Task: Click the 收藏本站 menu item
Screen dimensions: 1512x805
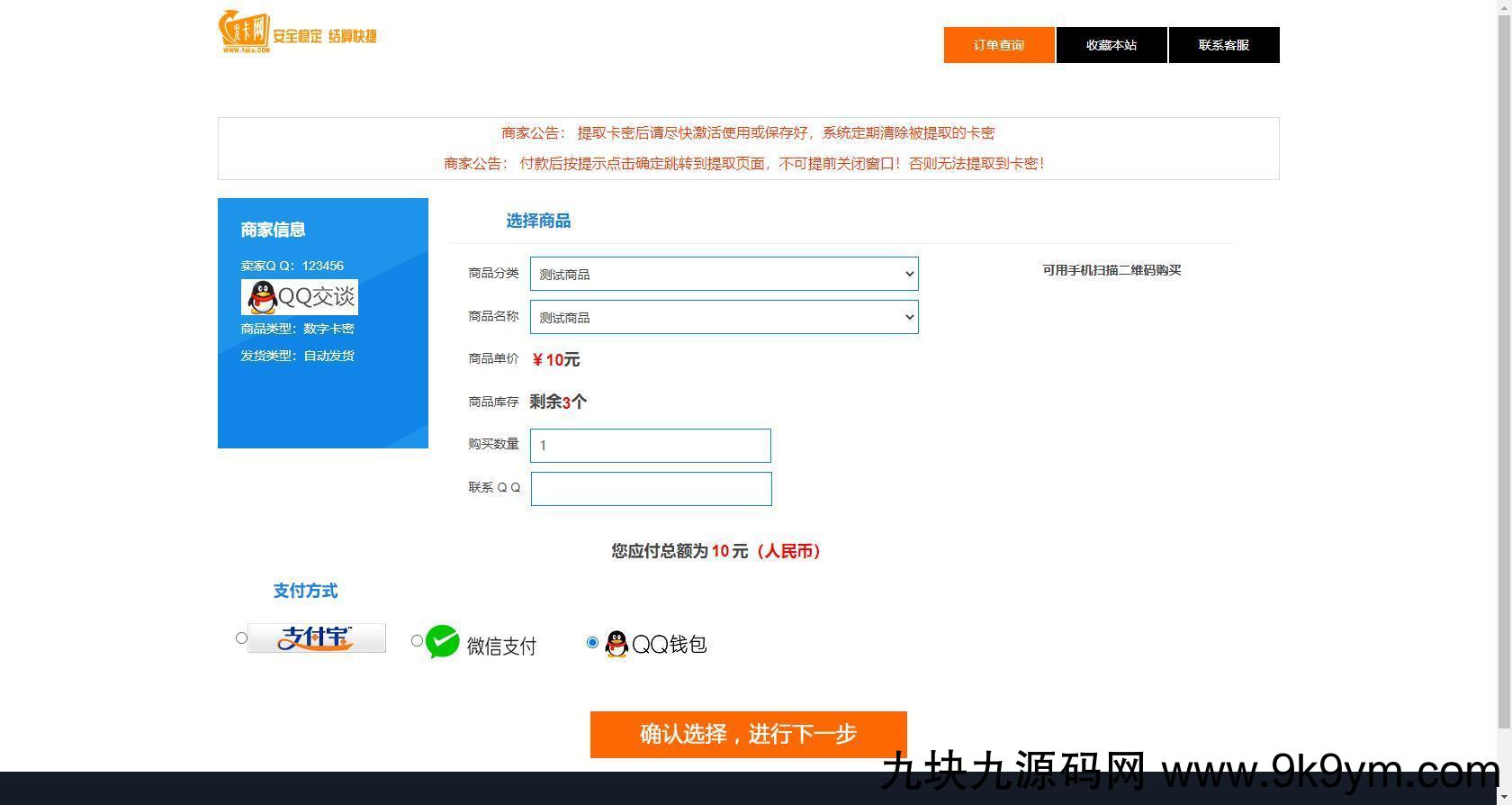Action: (1111, 45)
